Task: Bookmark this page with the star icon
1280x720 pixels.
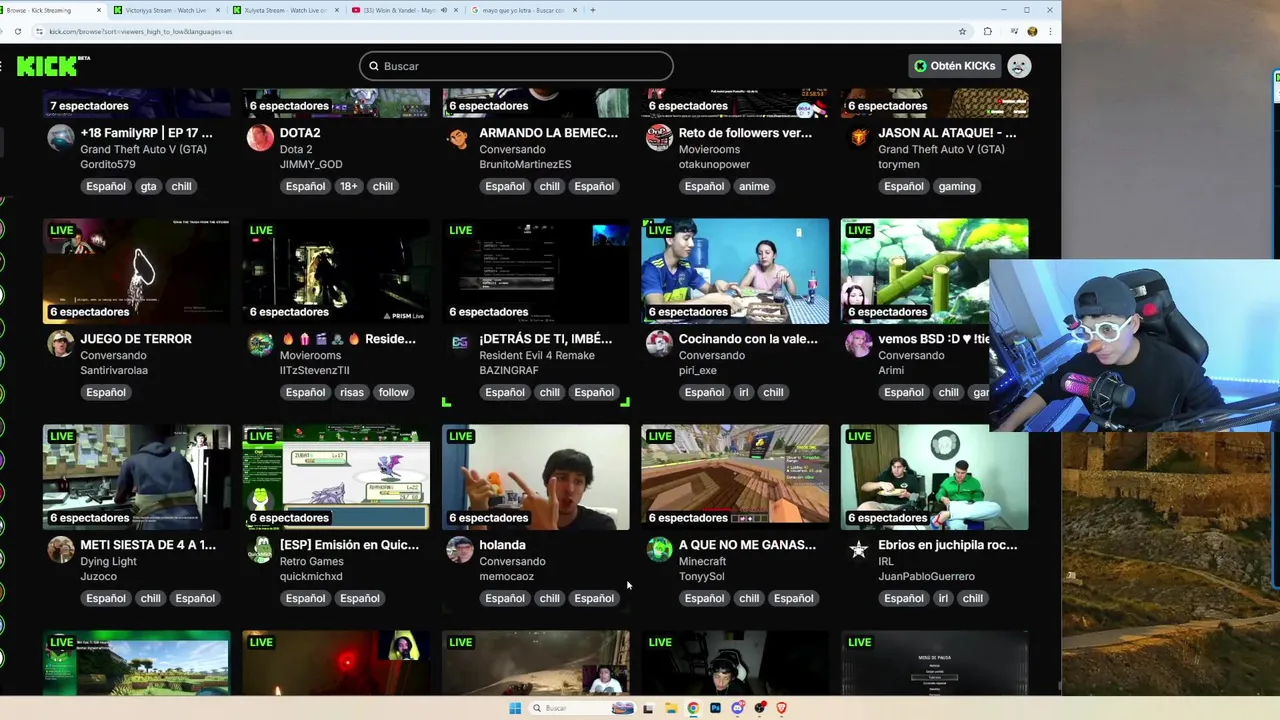Action: (x=962, y=31)
